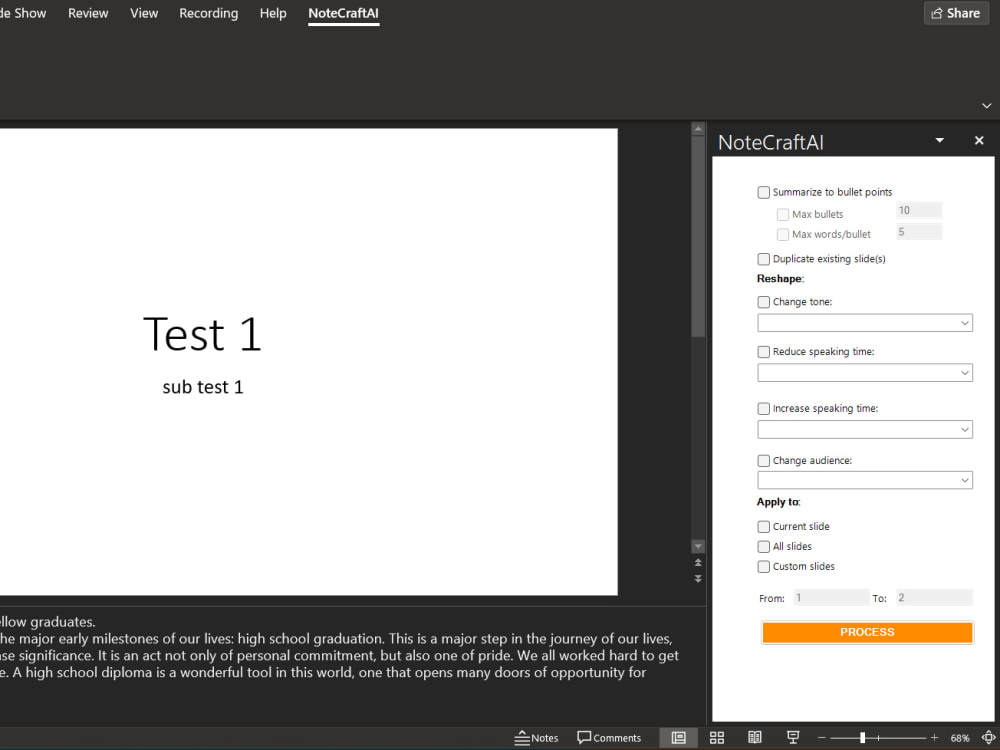Click the scroll down arrow of slide scrollbar
1000x750 pixels.
coord(698,547)
